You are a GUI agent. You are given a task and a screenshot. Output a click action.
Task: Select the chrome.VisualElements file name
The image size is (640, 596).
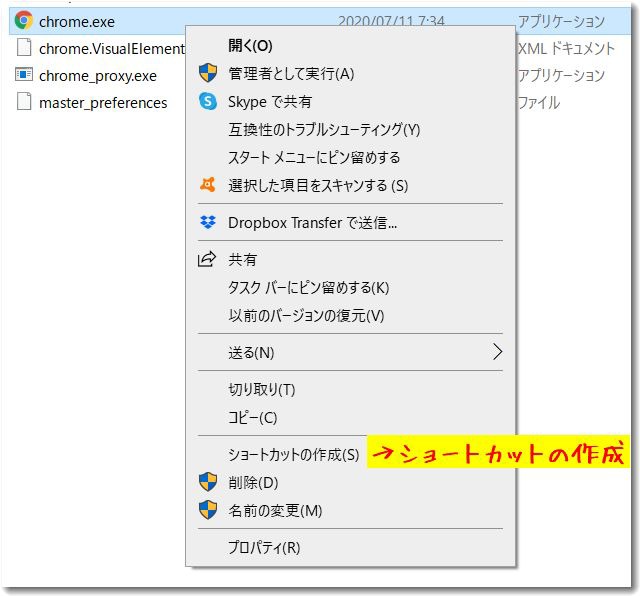click(112, 49)
